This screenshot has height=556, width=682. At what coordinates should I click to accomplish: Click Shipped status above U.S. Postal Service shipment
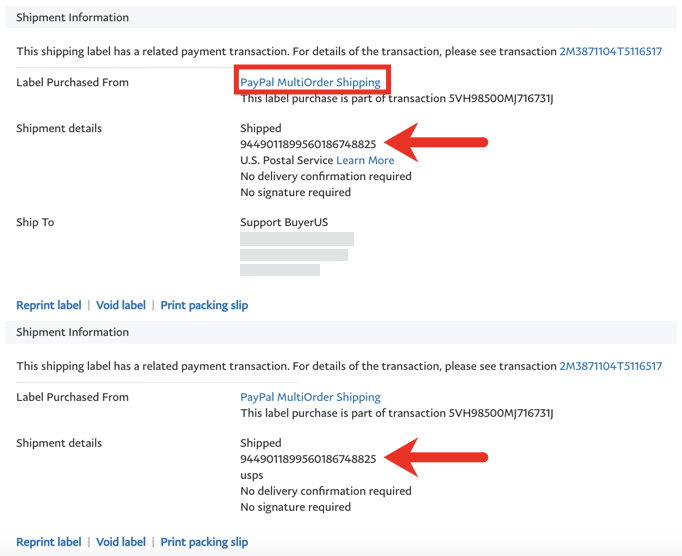point(261,128)
